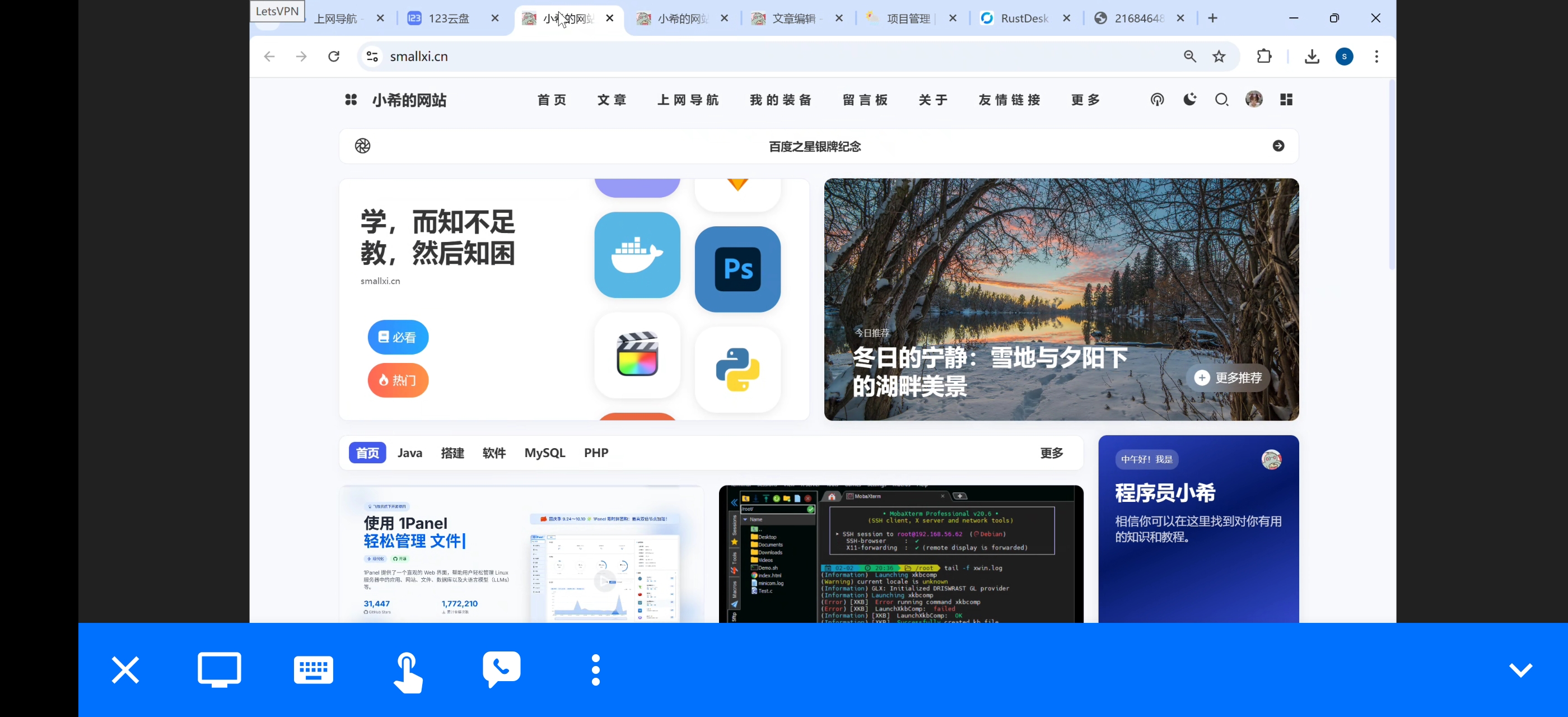Expand the 更多 category list
Image resolution: width=1568 pixels, height=717 pixels.
click(x=1051, y=453)
